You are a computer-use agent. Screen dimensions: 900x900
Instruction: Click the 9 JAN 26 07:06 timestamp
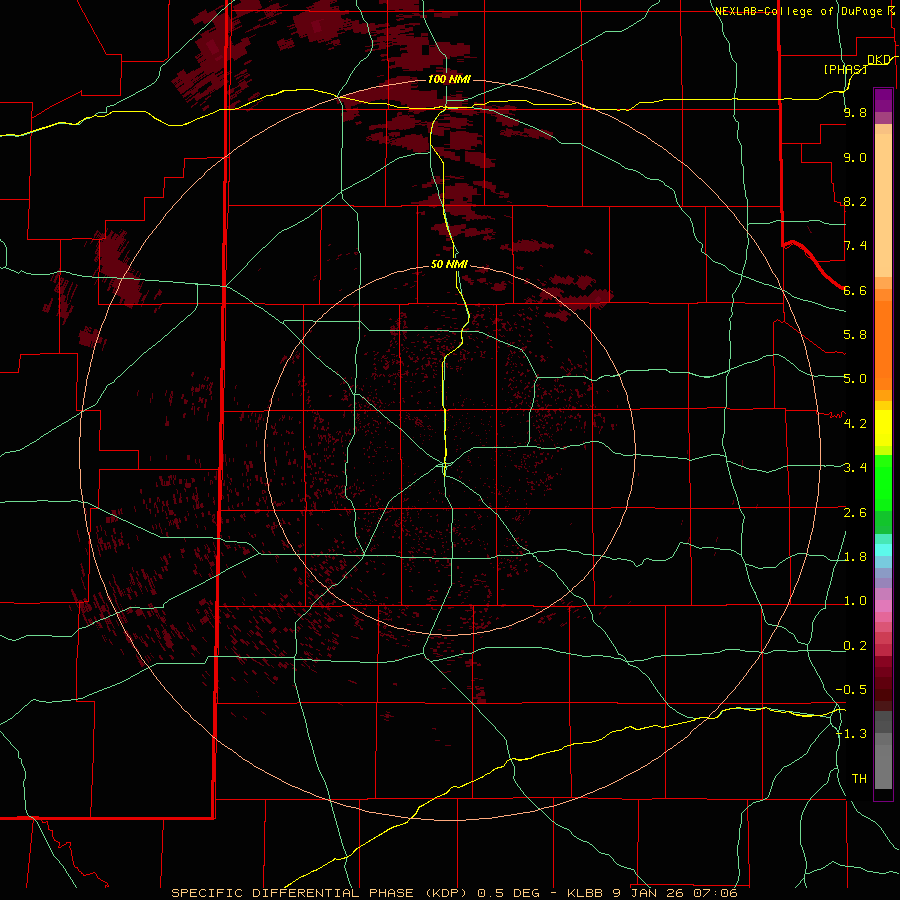pyautogui.click(x=674, y=893)
